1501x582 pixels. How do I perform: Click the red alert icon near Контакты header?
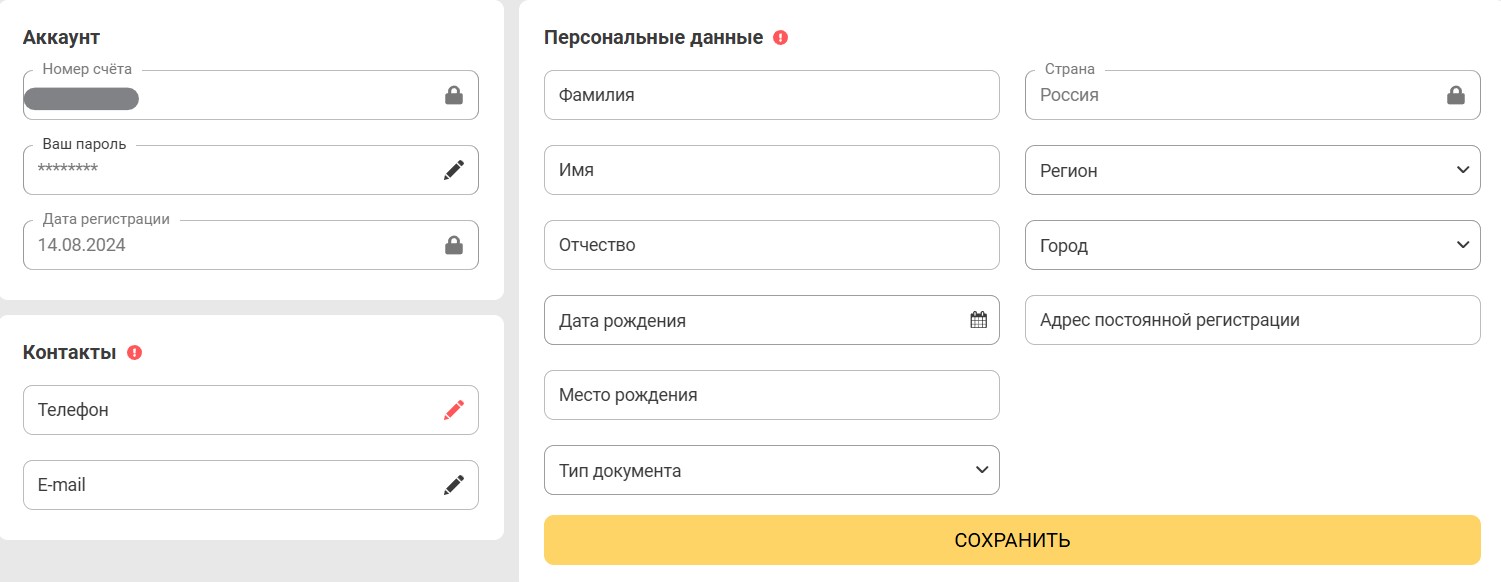pyautogui.click(x=135, y=352)
